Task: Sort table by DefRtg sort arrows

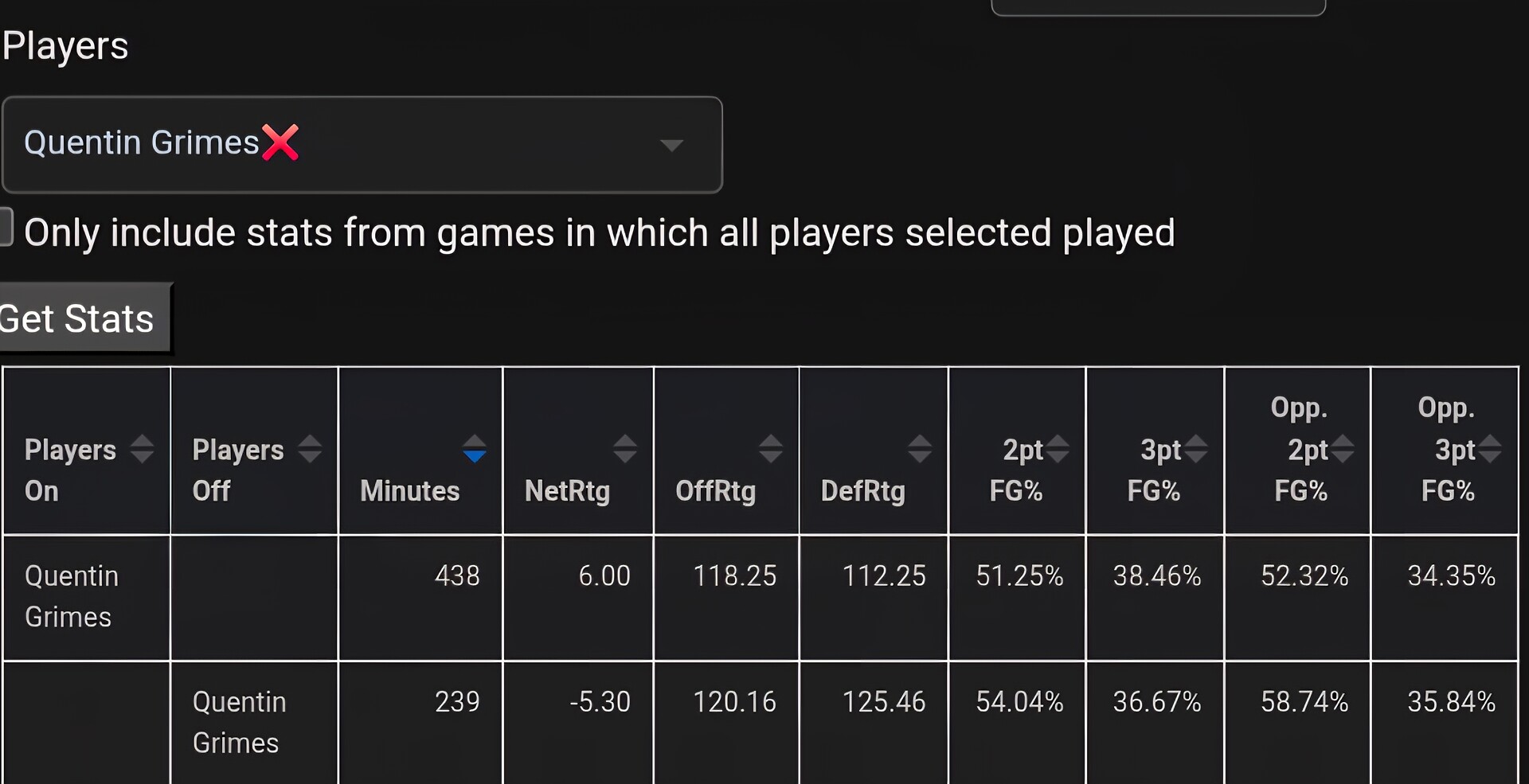Action: coord(920,449)
